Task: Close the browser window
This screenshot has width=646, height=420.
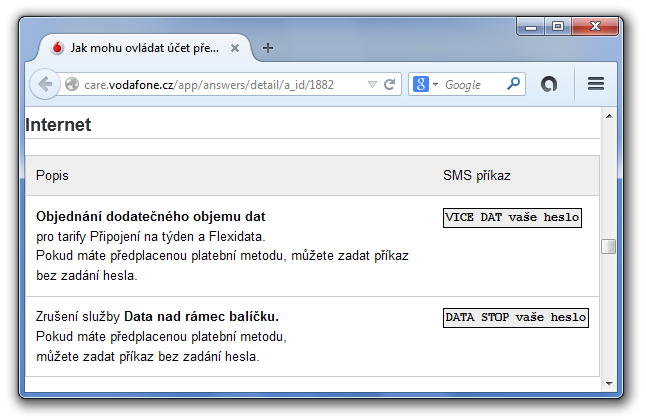Action: pos(595,27)
